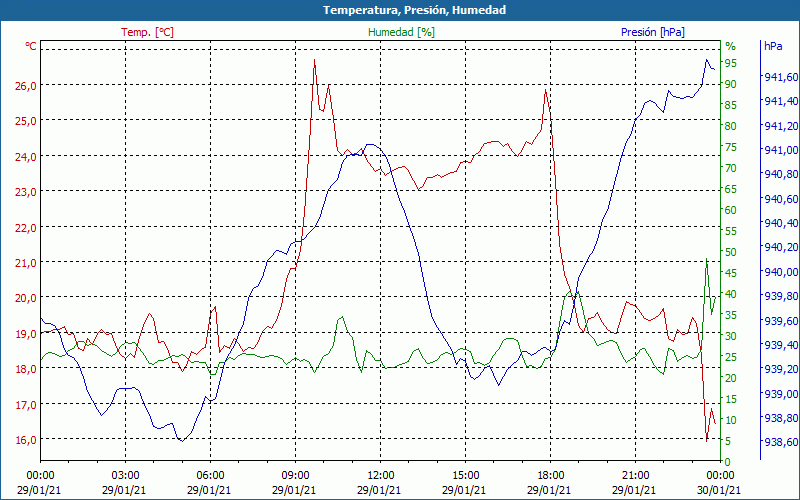Click the '21:00' time axis label
Viewport: 800px width, 500px height.
(635, 476)
